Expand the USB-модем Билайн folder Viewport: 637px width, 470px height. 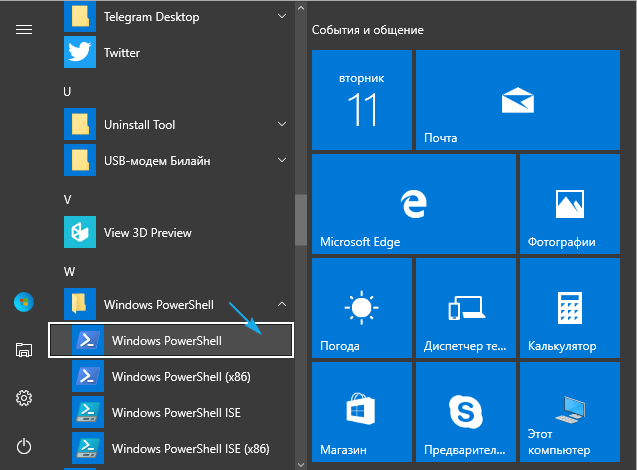(x=282, y=161)
